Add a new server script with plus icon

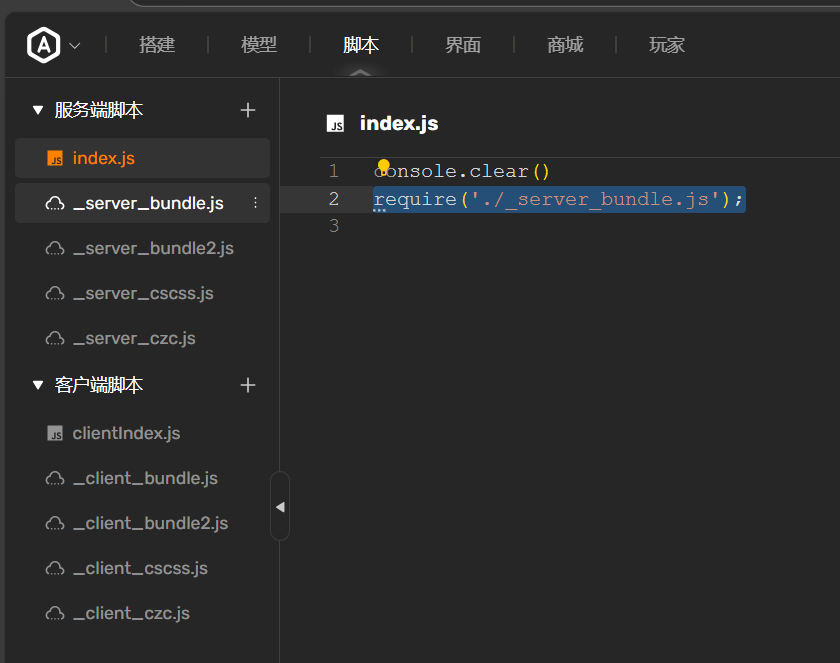248,110
